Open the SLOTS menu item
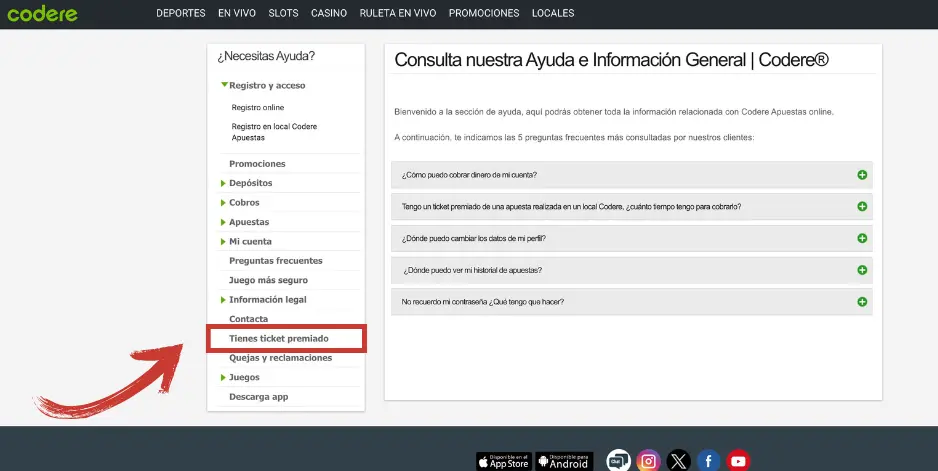This screenshot has height=471, width=938. pos(284,13)
